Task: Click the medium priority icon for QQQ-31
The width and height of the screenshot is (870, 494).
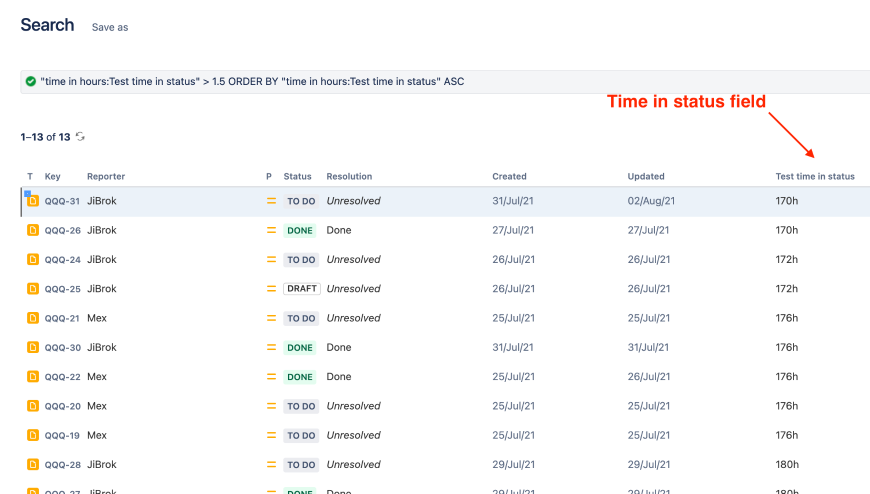Action: tap(270, 201)
